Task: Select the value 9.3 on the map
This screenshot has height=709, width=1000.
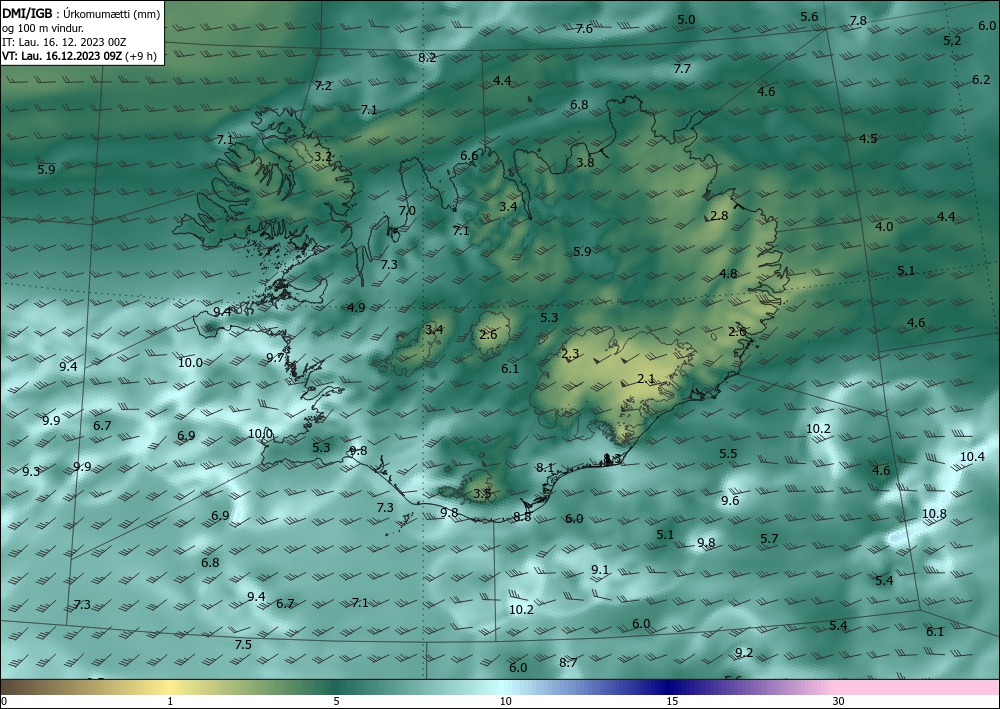Action: (x=31, y=472)
